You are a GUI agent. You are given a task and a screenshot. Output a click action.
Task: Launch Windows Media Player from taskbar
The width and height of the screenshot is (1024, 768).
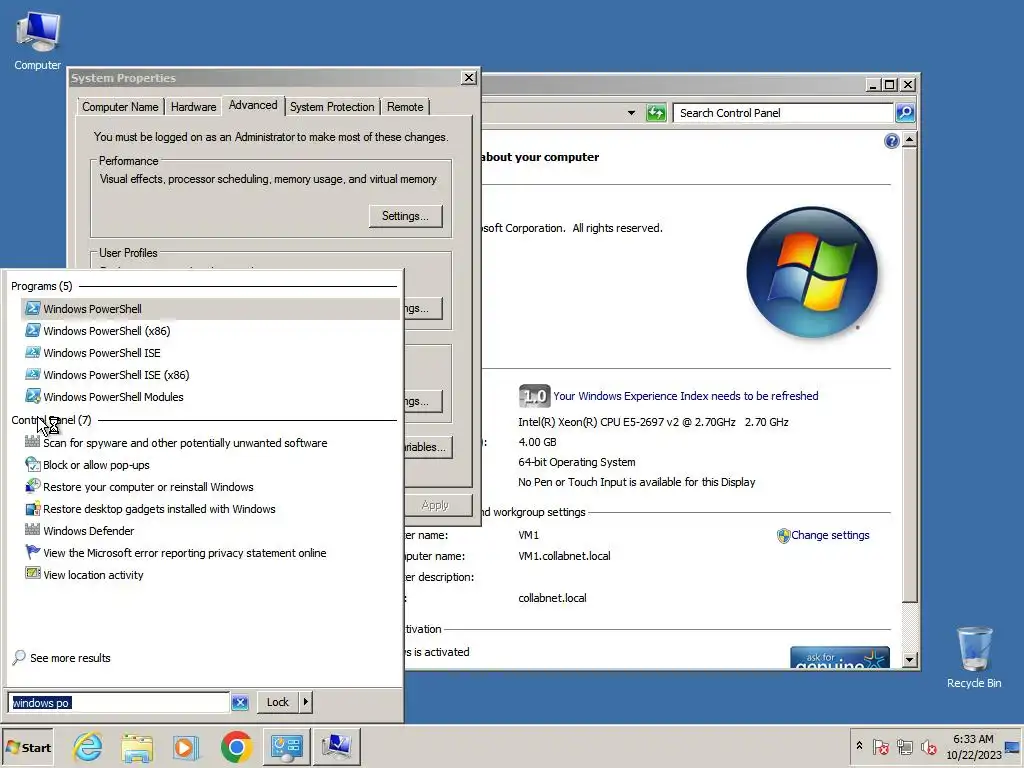tap(186, 746)
